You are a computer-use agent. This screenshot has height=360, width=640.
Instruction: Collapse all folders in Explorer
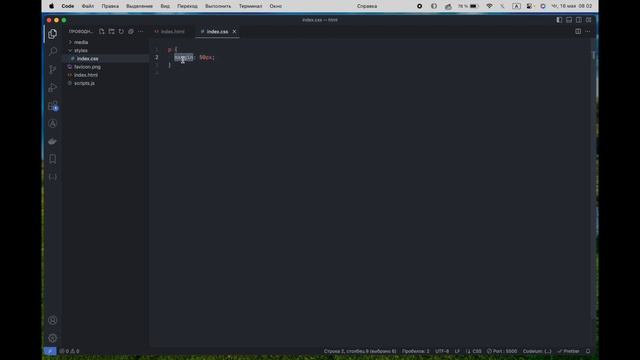click(x=131, y=31)
